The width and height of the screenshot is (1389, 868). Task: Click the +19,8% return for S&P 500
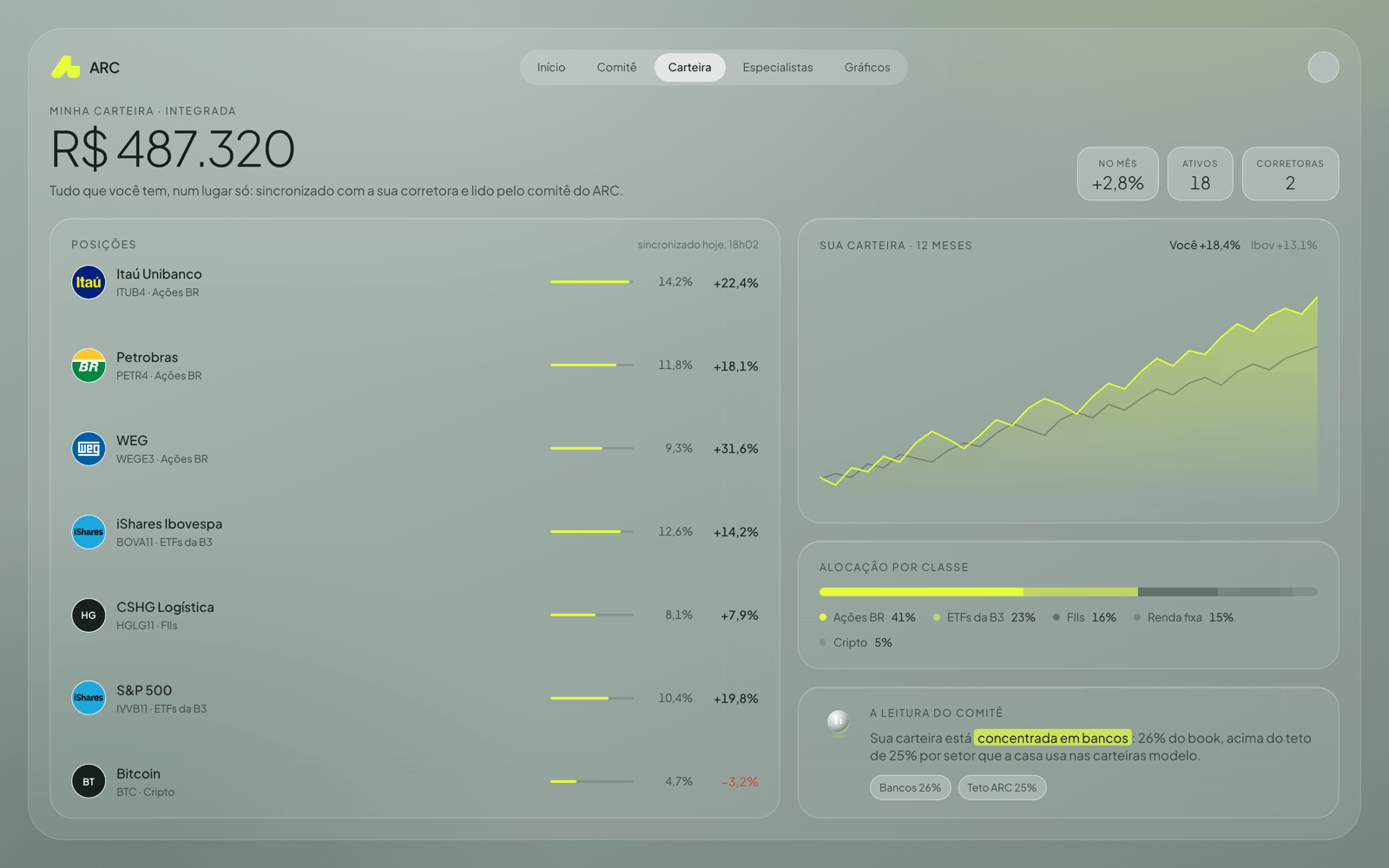pos(736,699)
